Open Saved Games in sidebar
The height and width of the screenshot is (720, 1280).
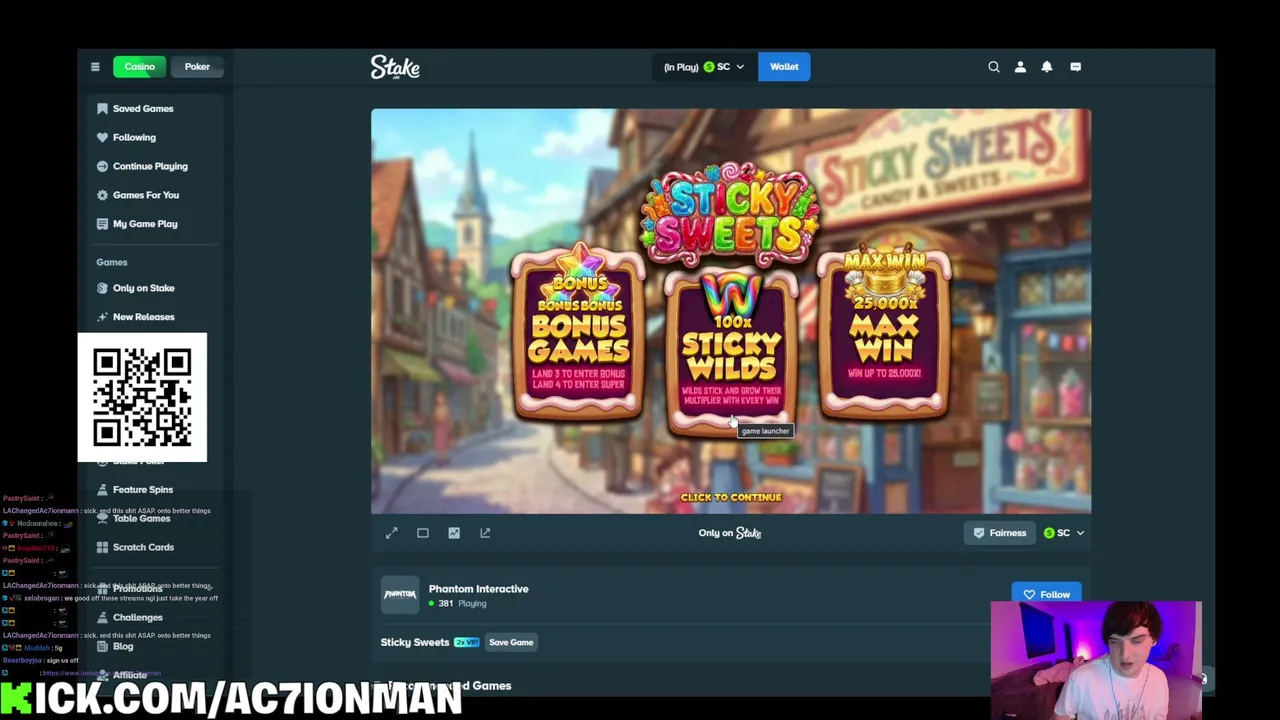pos(143,108)
